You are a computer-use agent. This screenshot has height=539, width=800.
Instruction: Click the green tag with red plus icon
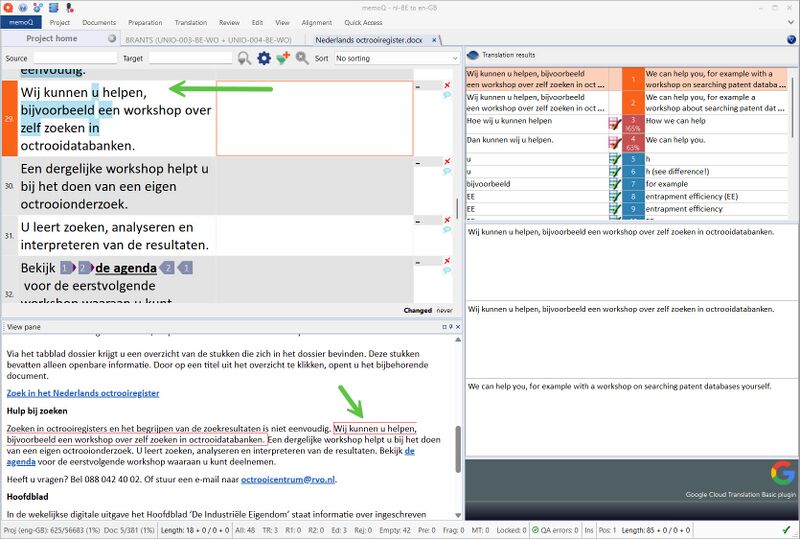pos(283,58)
